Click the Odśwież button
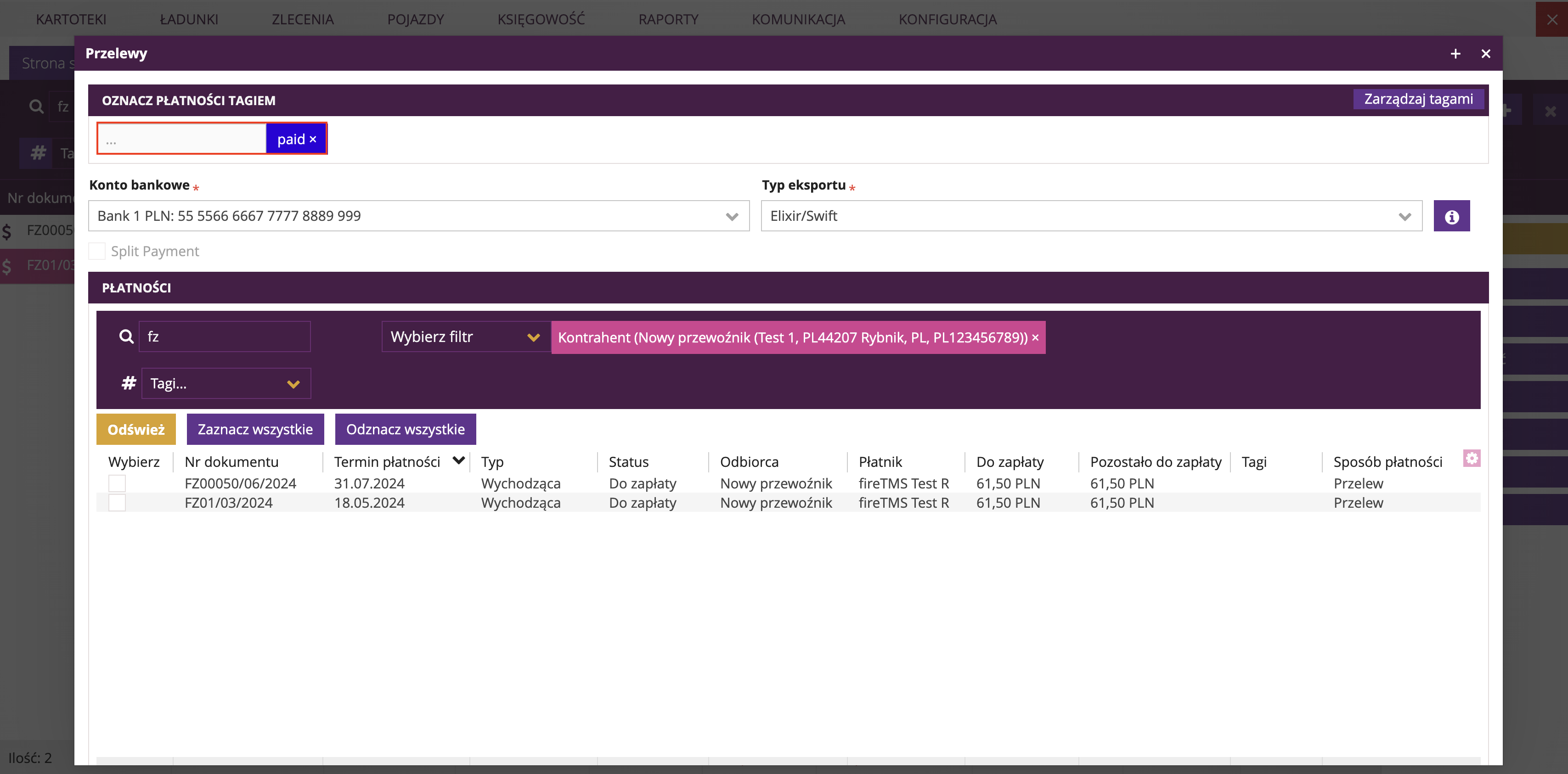Image resolution: width=1568 pixels, height=774 pixels. point(136,430)
